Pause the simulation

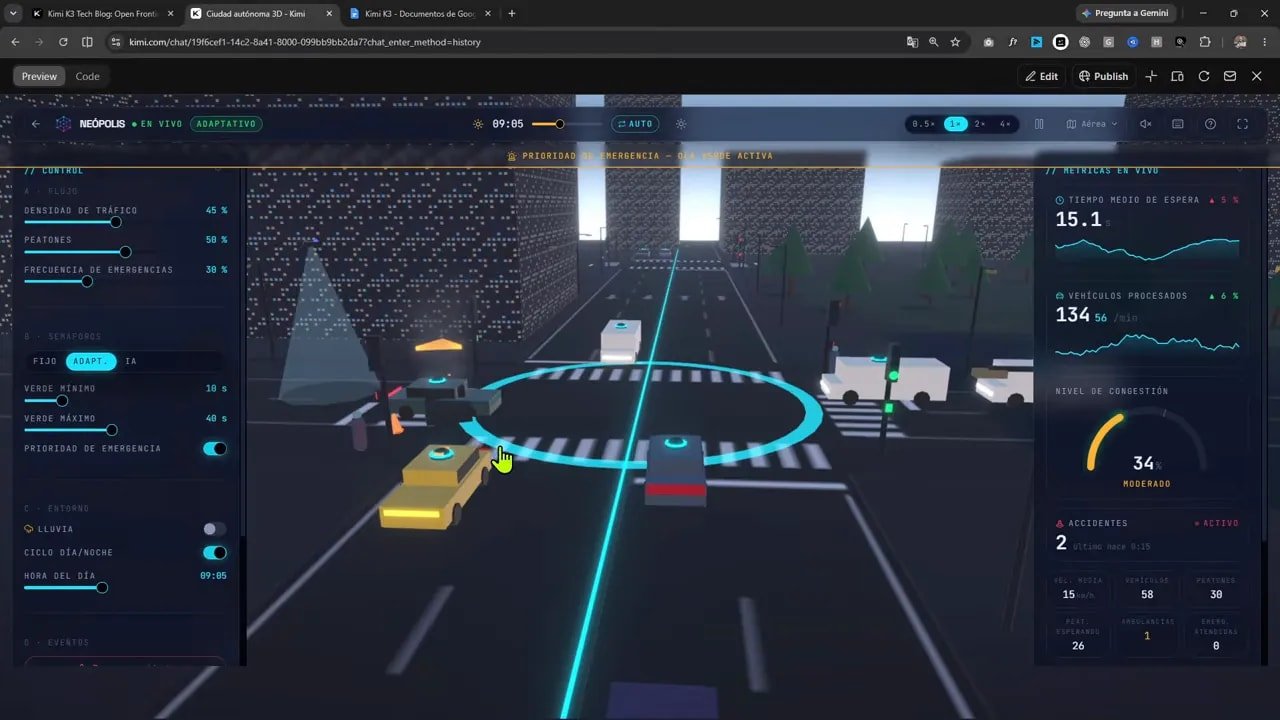coord(1039,124)
